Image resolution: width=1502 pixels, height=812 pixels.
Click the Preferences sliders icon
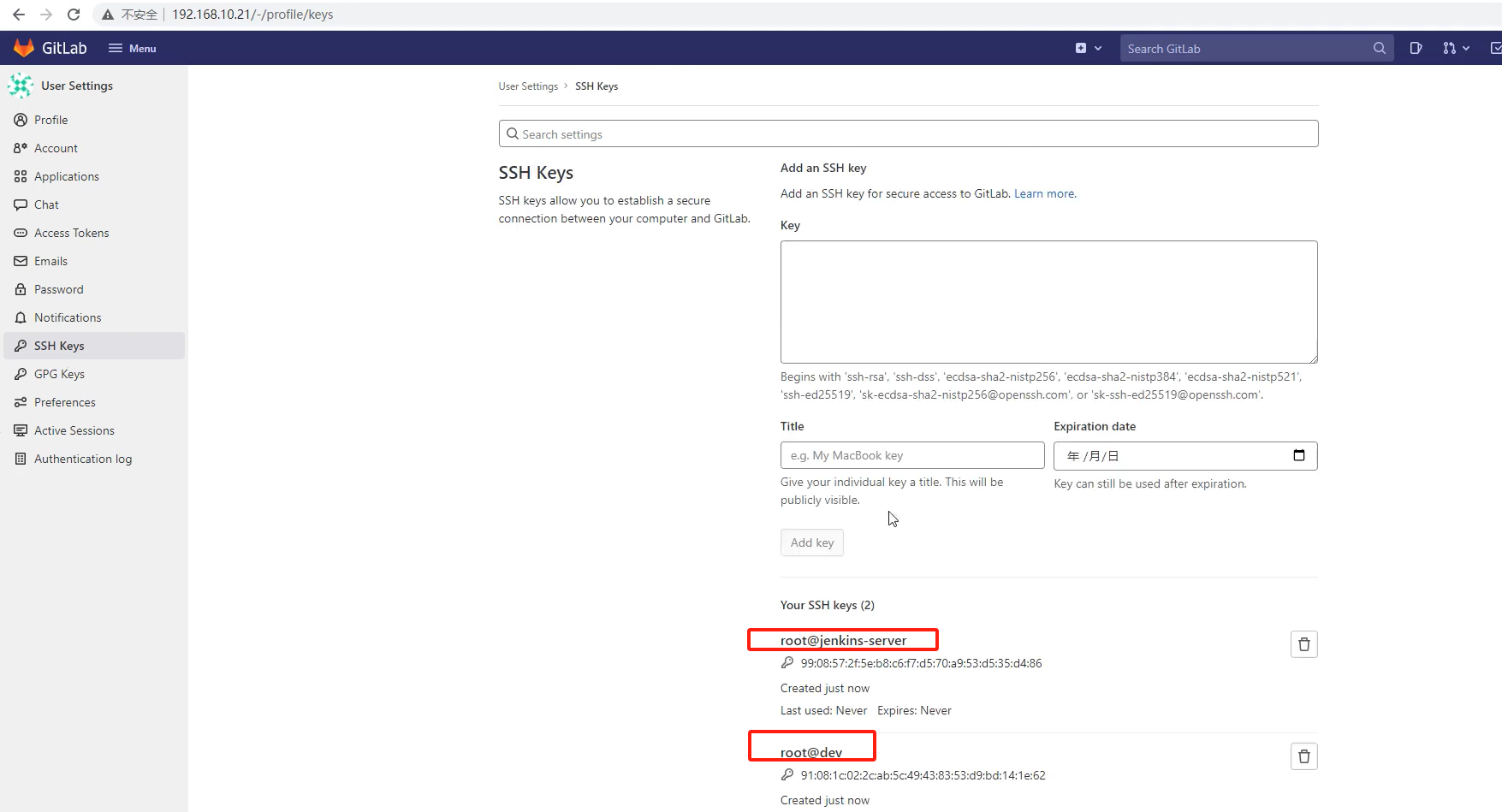pyautogui.click(x=21, y=402)
